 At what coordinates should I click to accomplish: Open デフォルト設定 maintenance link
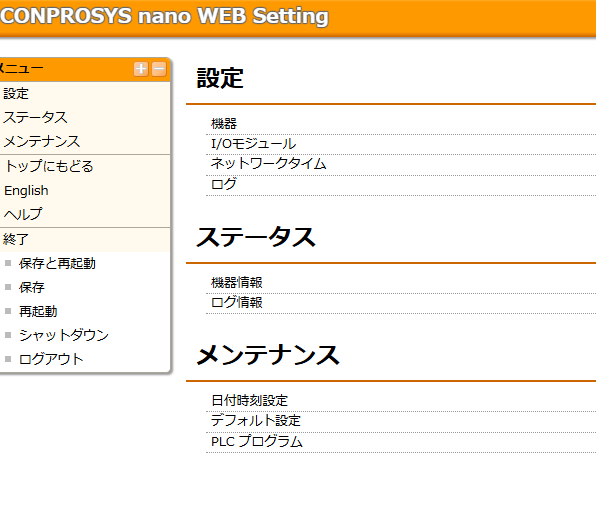pyautogui.click(x=256, y=420)
